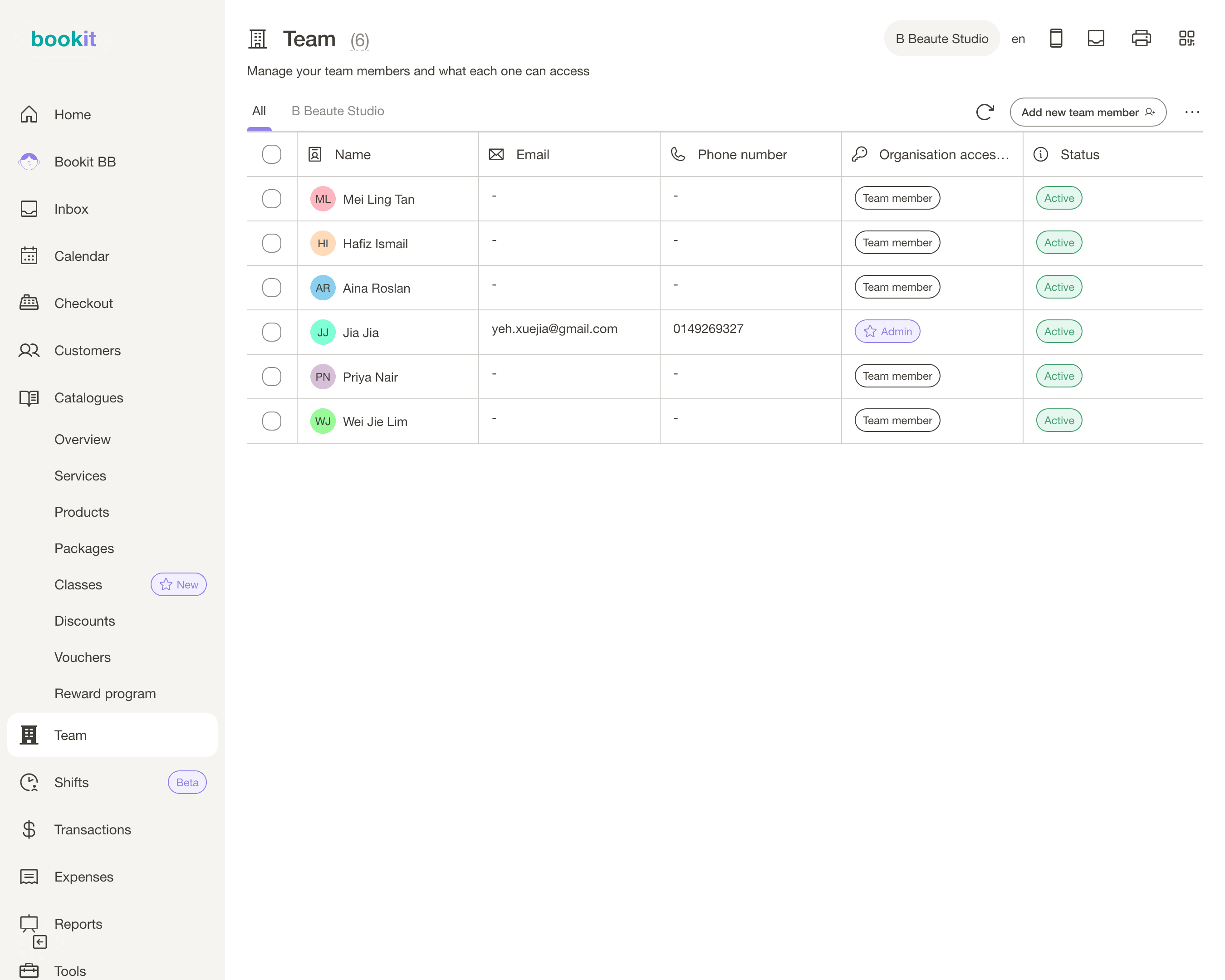This screenshot has height=980, width=1225.
Task: Tick checkbox for Aina Roslan
Action: click(x=272, y=288)
